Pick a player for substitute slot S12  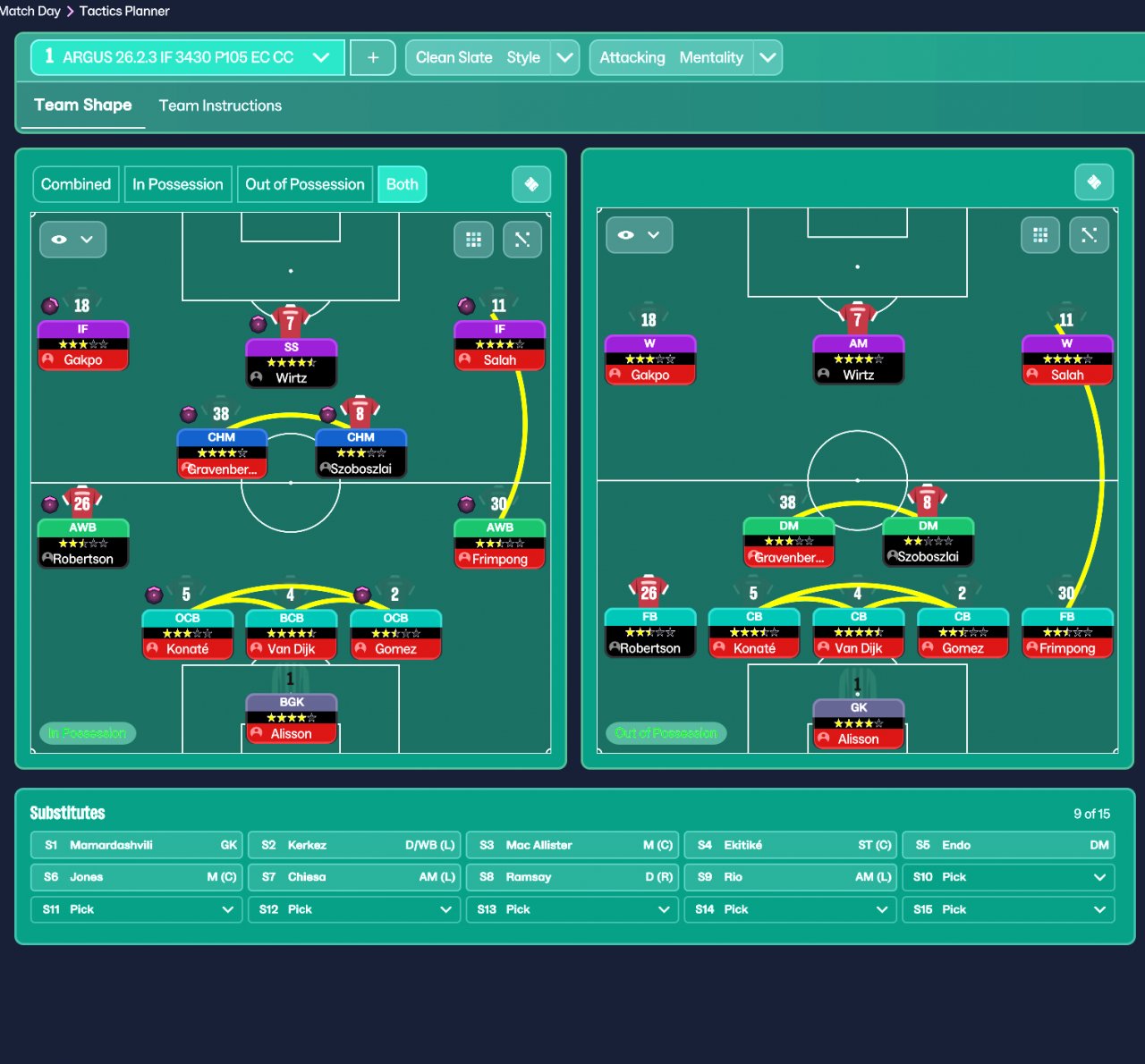[354, 909]
